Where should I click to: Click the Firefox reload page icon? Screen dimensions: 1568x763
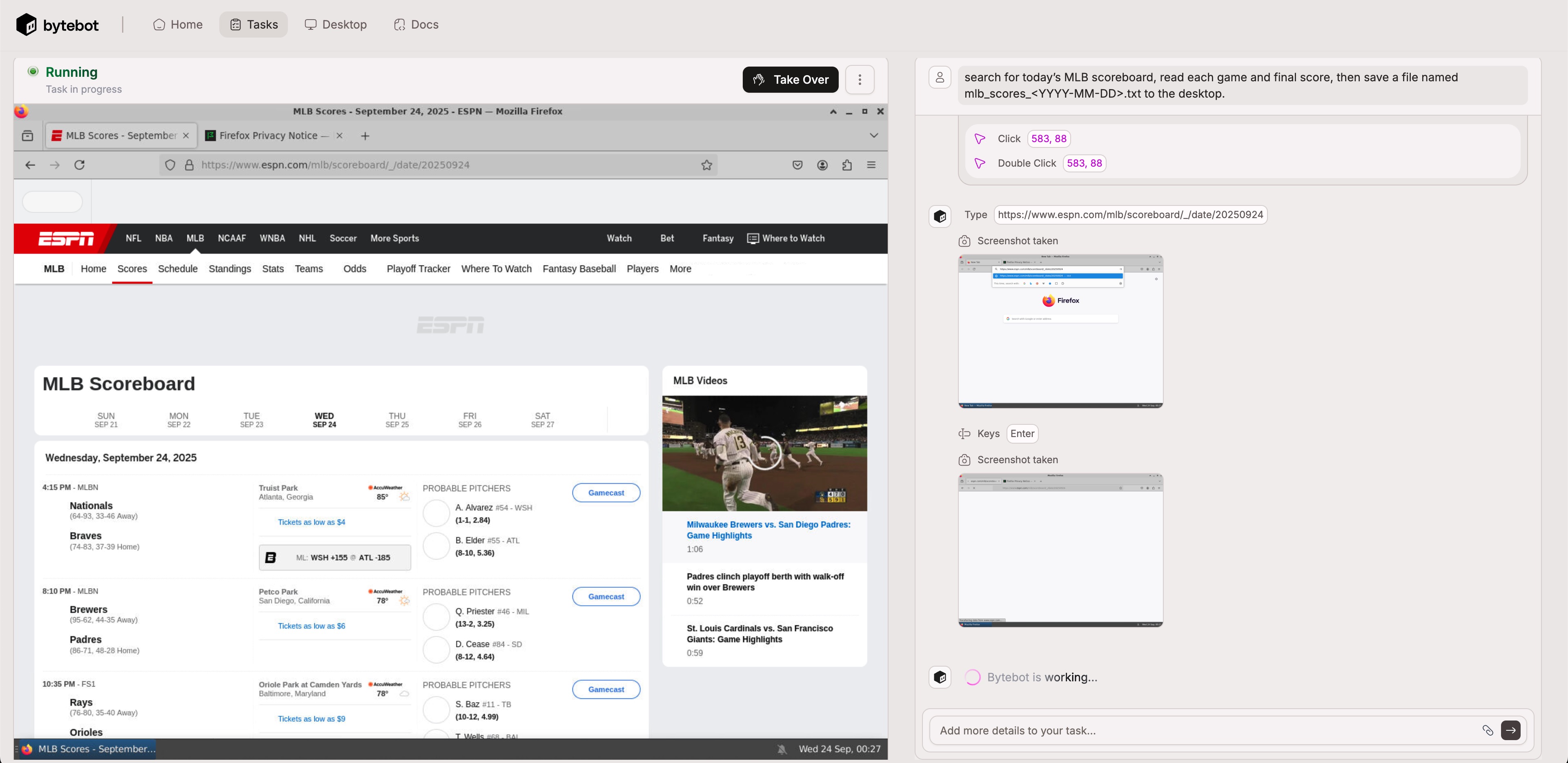[x=79, y=165]
